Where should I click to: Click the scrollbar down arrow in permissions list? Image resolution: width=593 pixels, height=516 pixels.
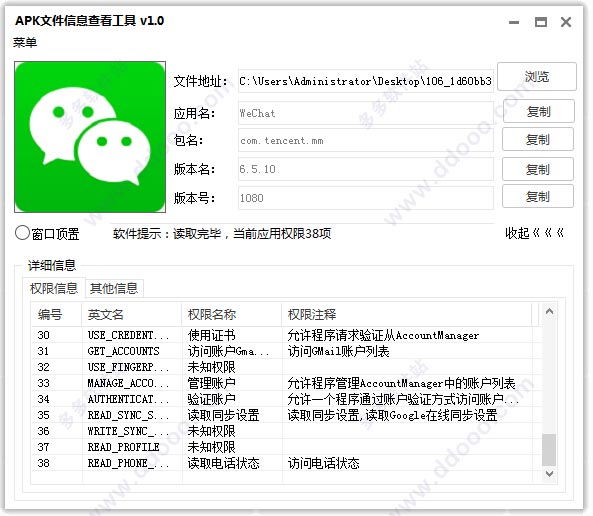(x=549, y=473)
